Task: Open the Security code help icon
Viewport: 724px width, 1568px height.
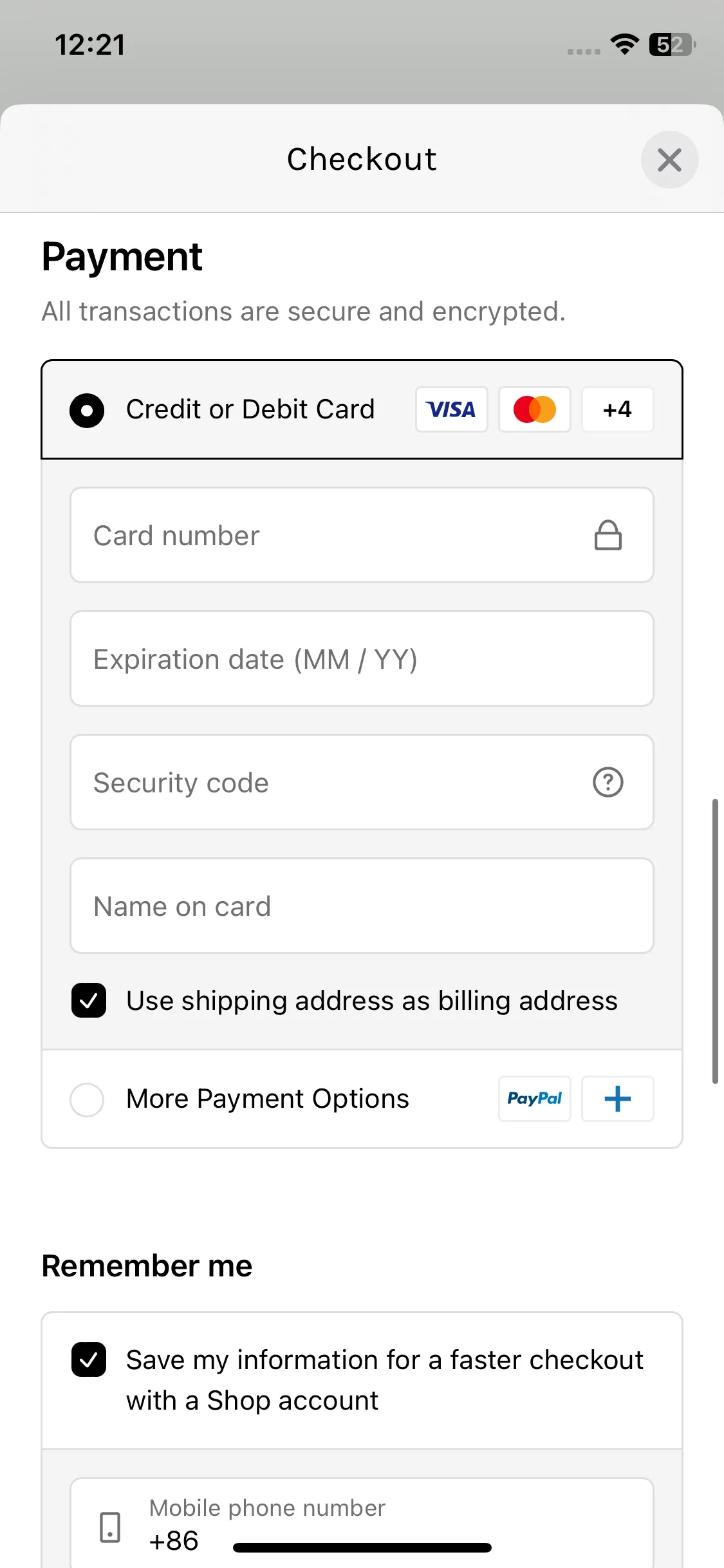Action: point(608,783)
